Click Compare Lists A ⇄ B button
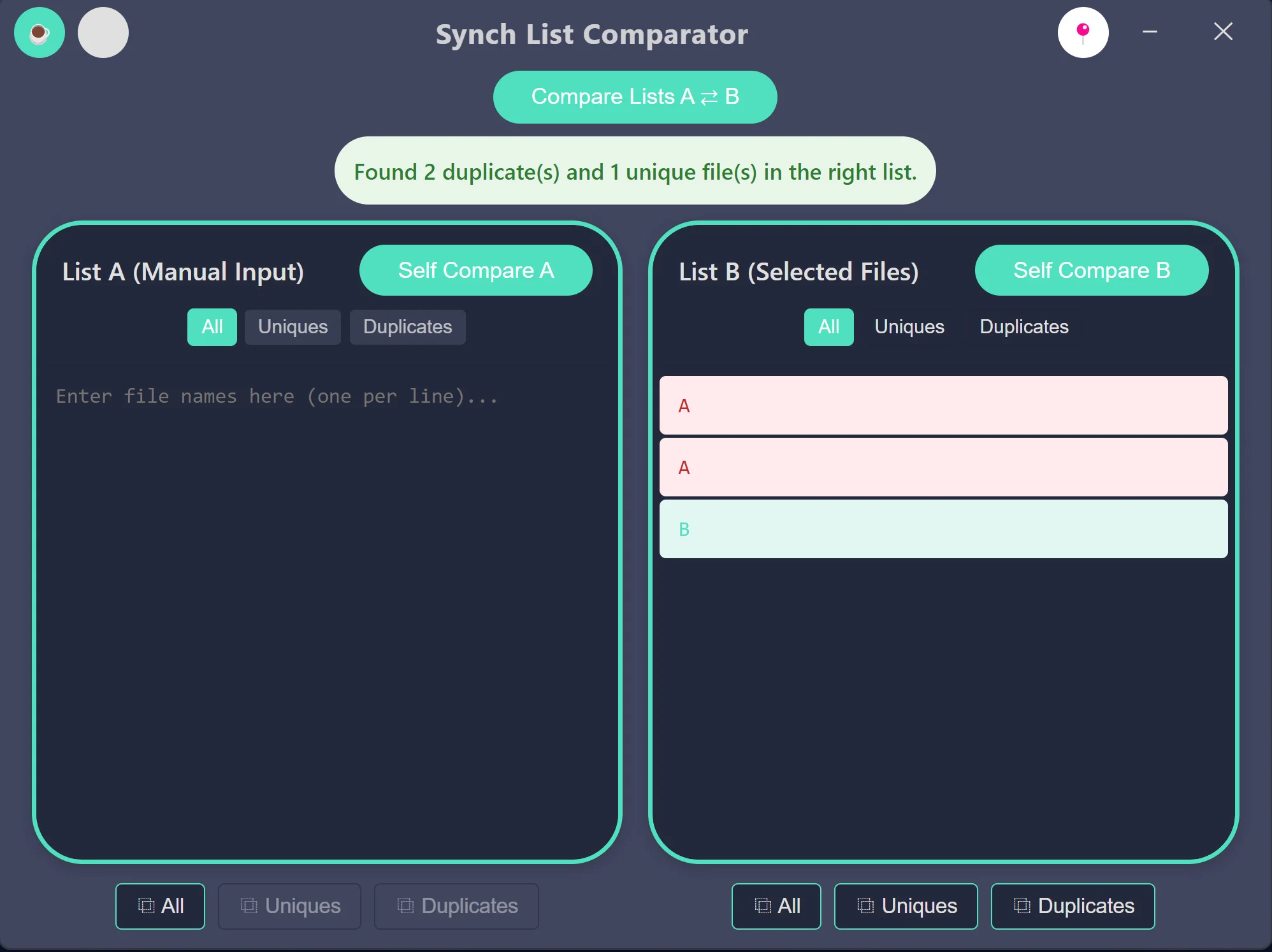Image resolution: width=1272 pixels, height=952 pixels. click(635, 97)
